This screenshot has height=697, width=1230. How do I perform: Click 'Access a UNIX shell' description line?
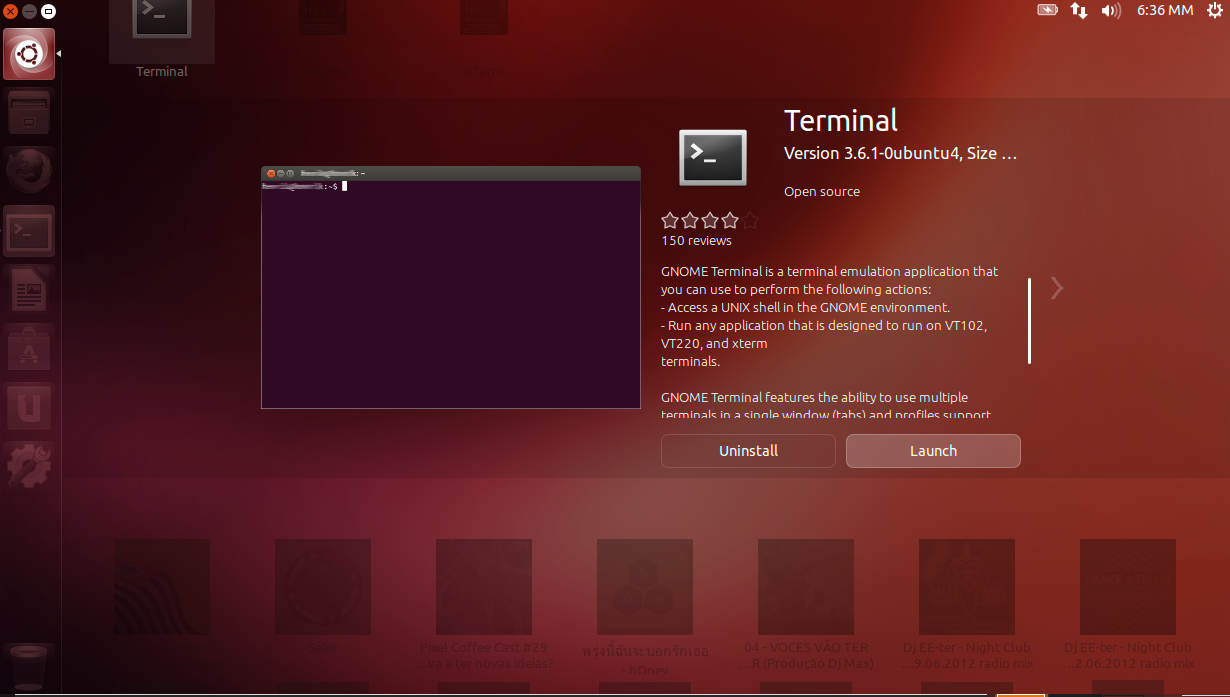806,308
